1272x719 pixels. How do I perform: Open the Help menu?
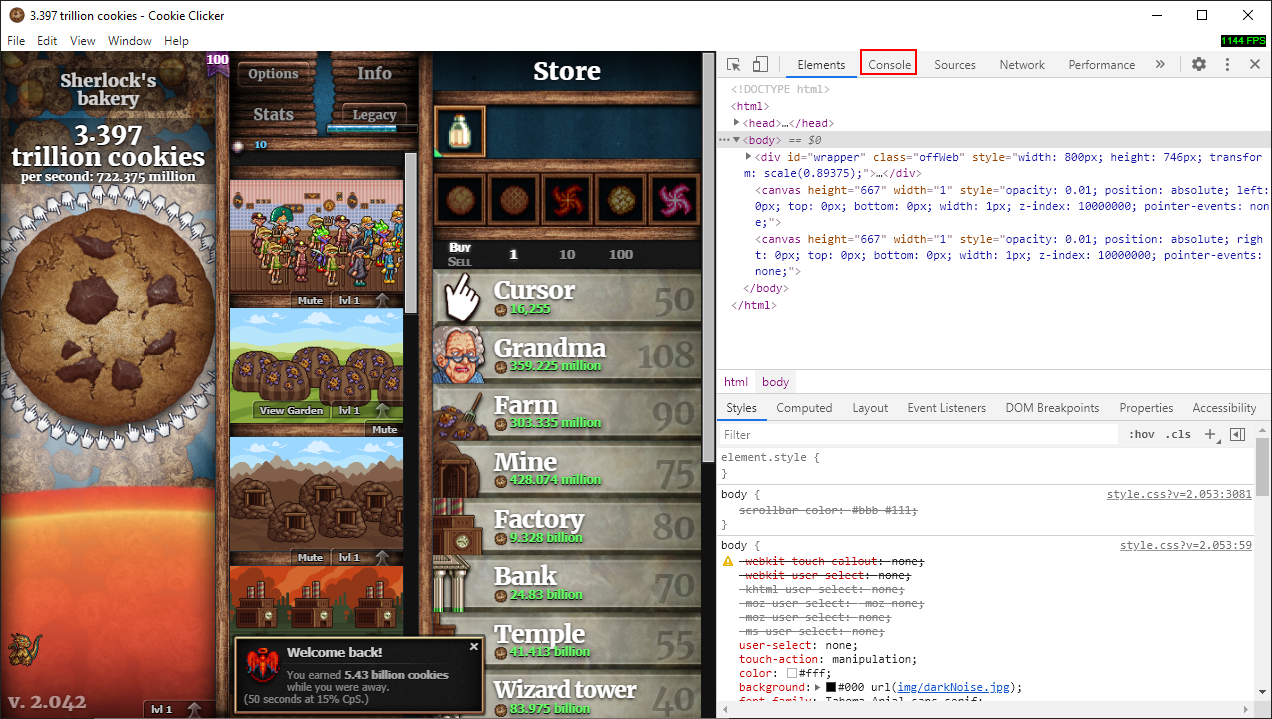tap(176, 41)
